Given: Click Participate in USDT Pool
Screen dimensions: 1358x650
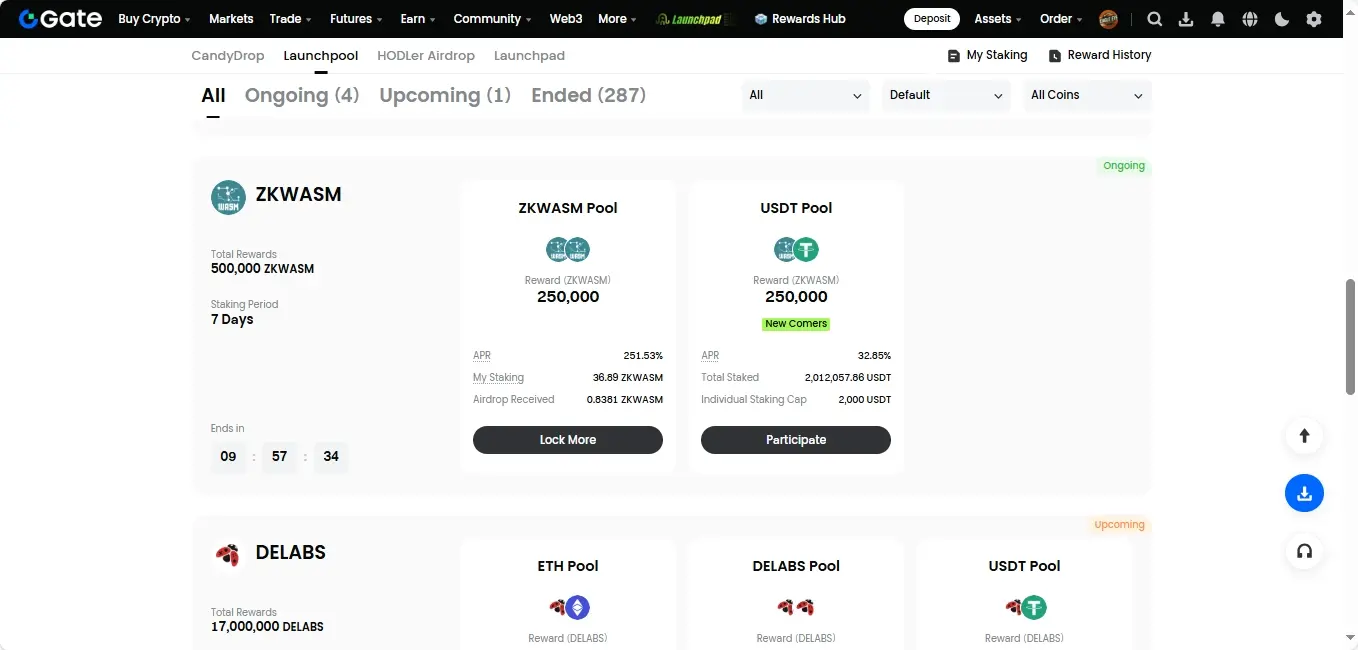Looking at the screenshot, I should 796,440.
